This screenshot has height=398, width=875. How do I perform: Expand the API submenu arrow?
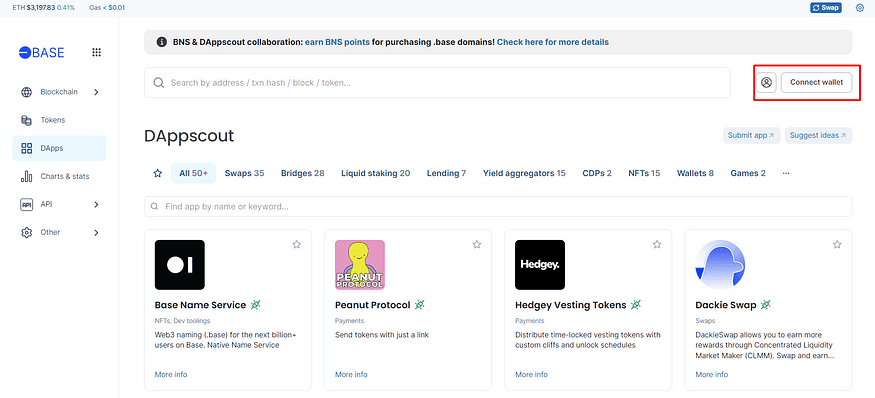point(96,204)
